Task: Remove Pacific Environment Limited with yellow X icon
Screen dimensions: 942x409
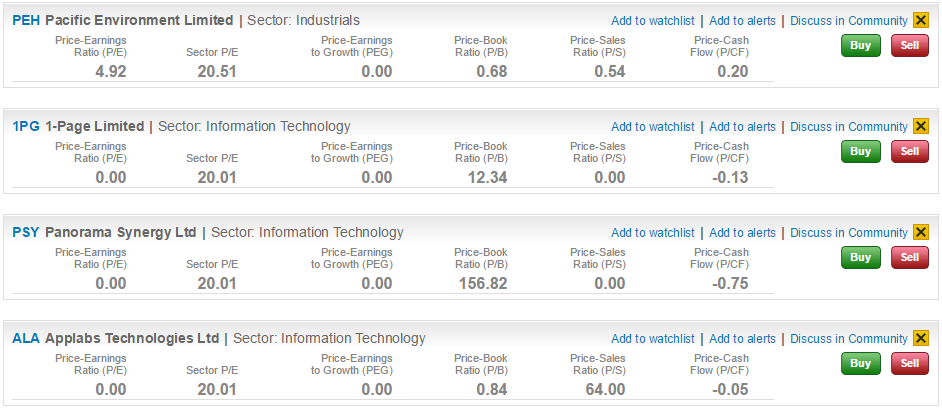Action: pos(921,20)
